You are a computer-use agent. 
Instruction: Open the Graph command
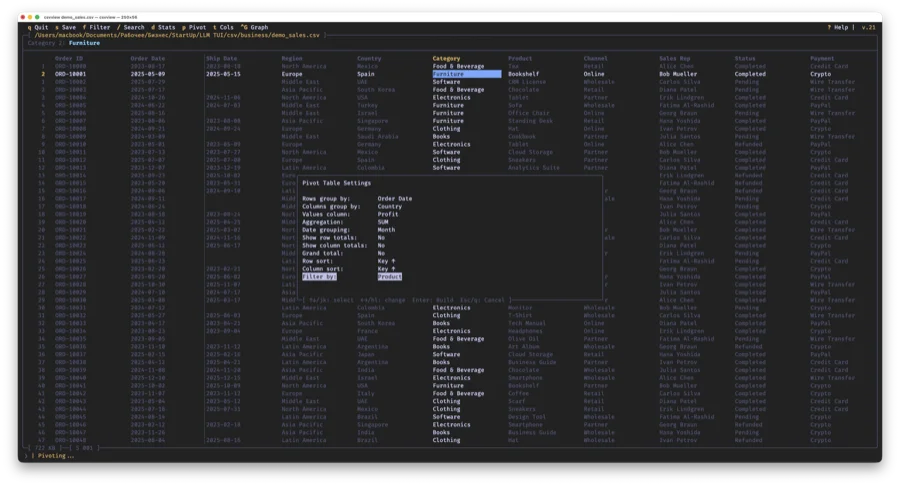pos(256,27)
